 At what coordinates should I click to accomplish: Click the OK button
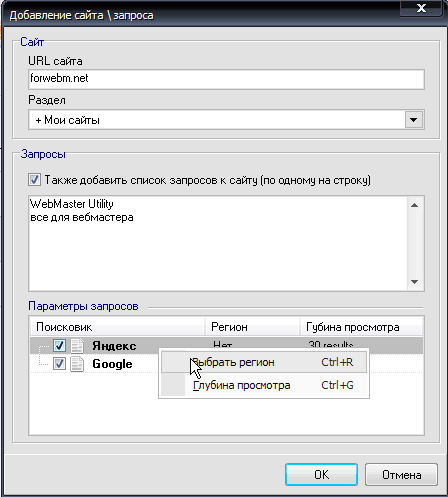[x=321, y=475]
